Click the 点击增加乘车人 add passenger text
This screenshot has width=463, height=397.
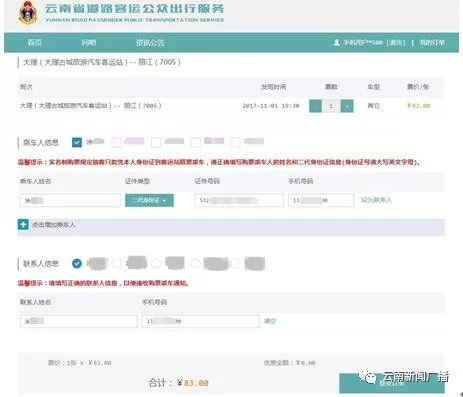(x=54, y=225)
